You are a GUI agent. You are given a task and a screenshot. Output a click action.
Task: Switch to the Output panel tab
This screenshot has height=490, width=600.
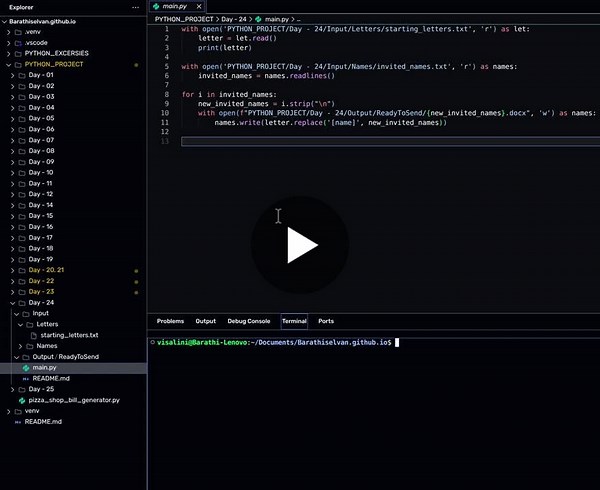coord(205,321)
